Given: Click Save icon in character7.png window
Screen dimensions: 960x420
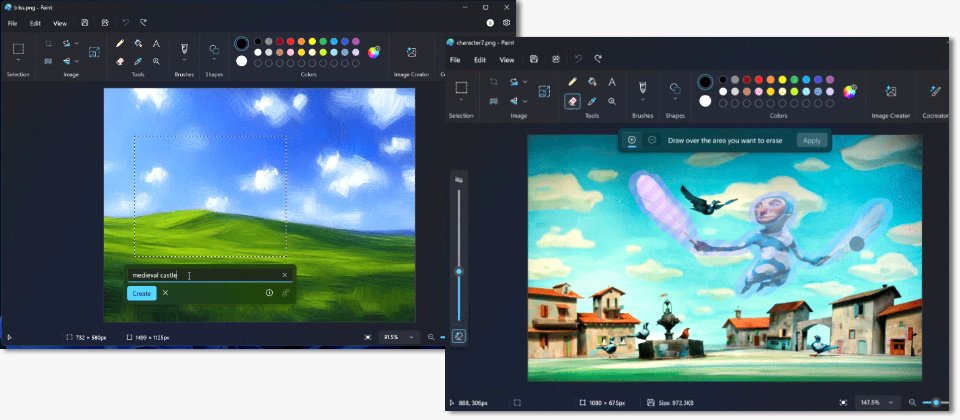Looking at the screenshot, I should click(x=534, y=59).
